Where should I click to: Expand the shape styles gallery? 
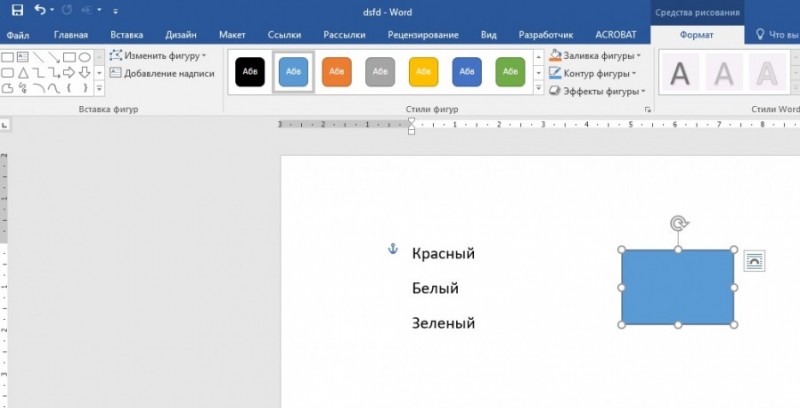(x=538, y=89)
